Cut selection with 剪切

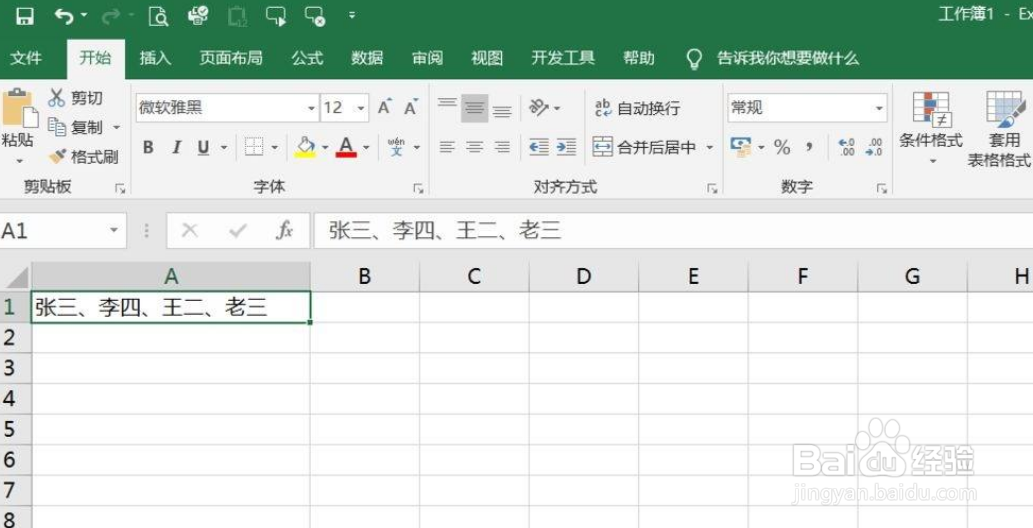pos(76,99)
